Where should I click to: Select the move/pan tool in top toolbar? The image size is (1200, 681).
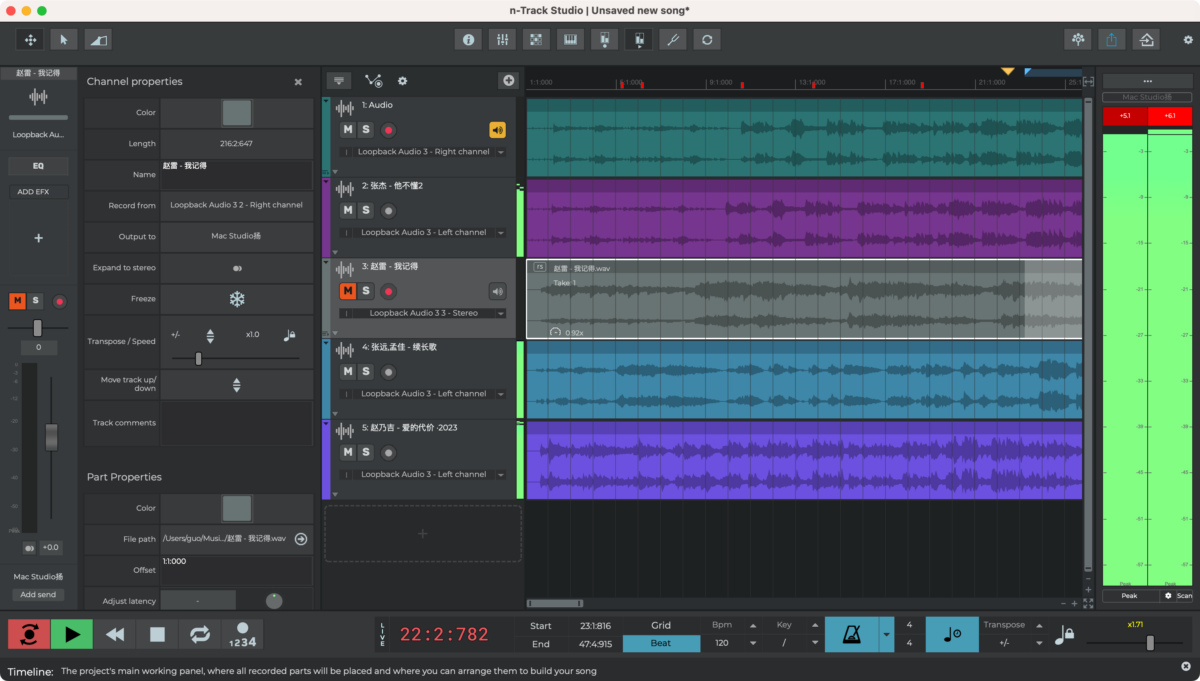point(30,39)
